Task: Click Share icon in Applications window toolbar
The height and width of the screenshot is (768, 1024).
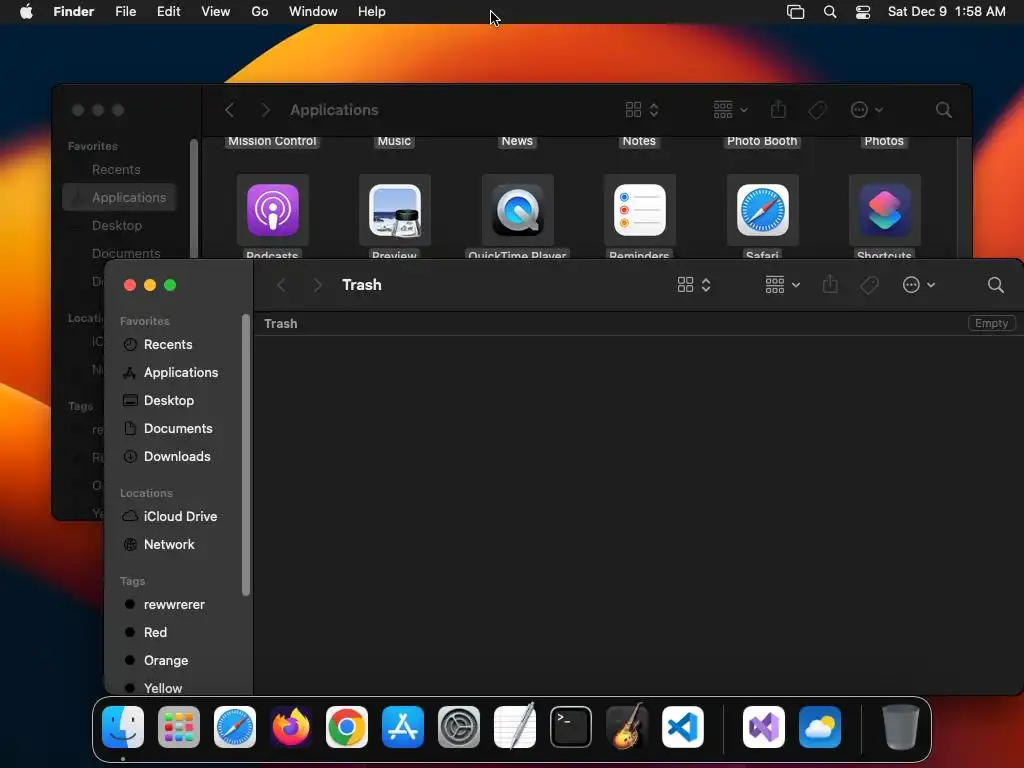Action: pos(778,109)
